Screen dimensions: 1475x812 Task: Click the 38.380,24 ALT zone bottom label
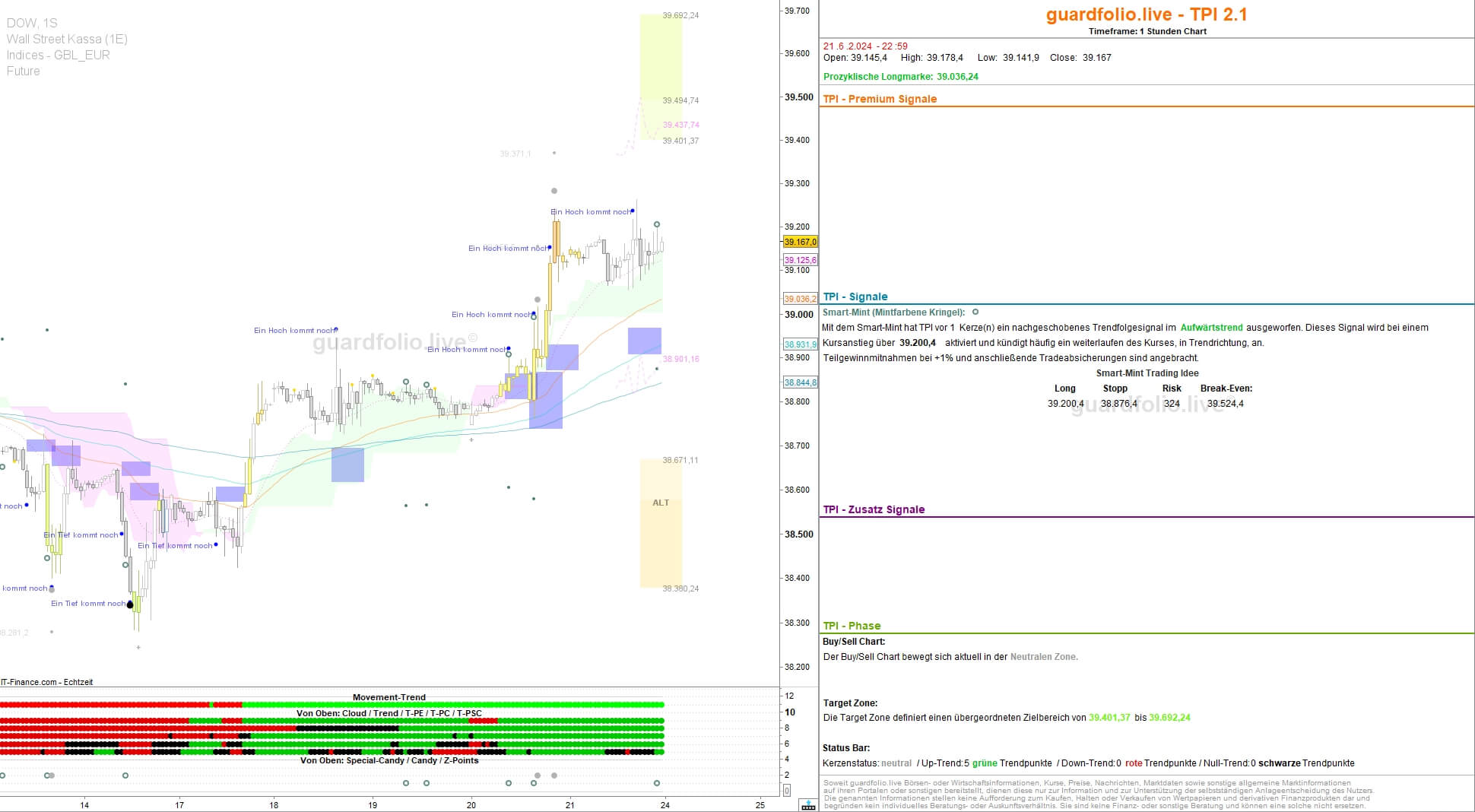(x=680, y=588)
